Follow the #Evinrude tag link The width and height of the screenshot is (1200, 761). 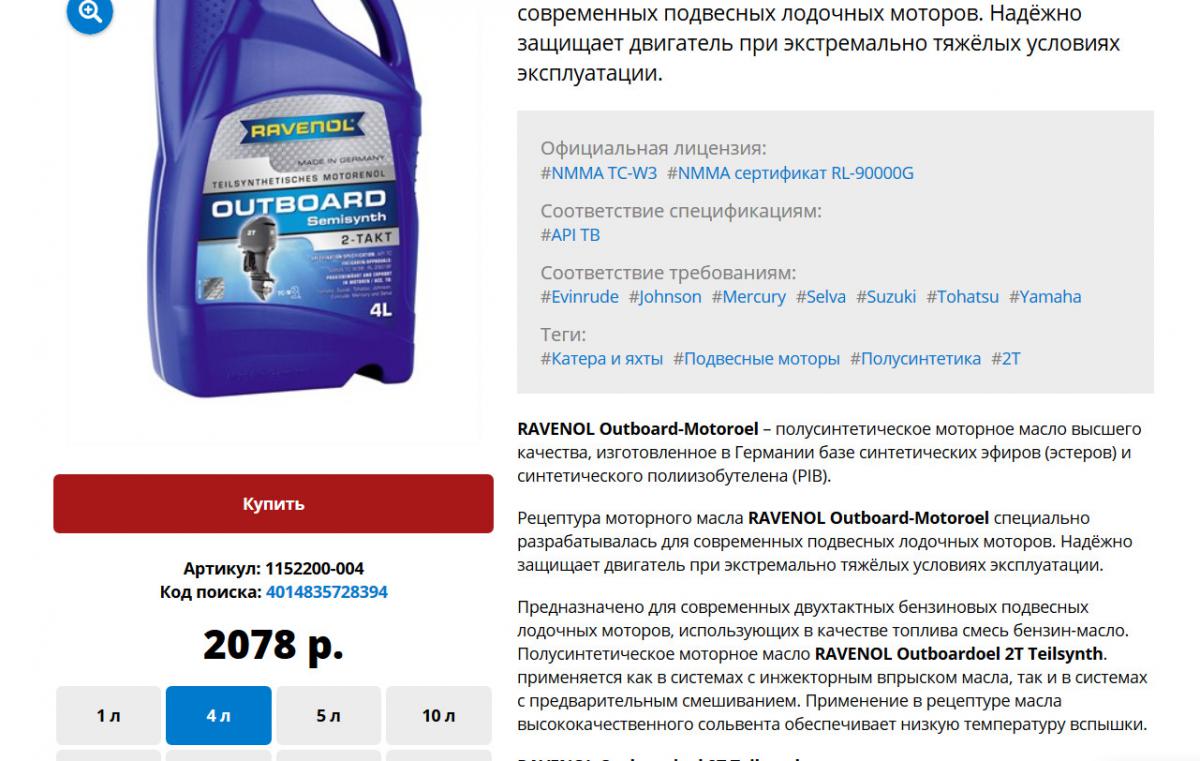580,296
